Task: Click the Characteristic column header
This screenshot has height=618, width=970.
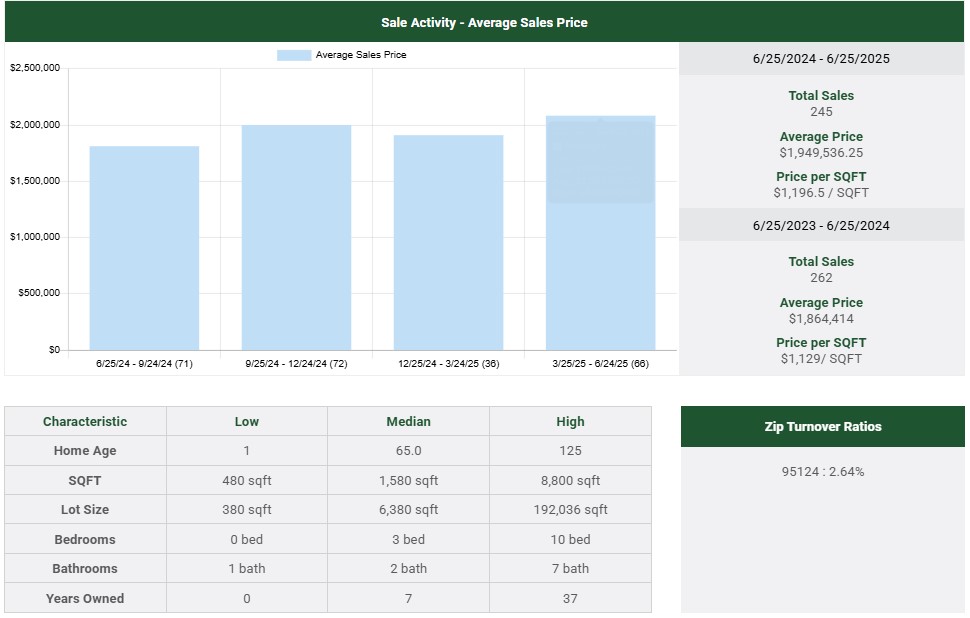Action: [85, 421]
